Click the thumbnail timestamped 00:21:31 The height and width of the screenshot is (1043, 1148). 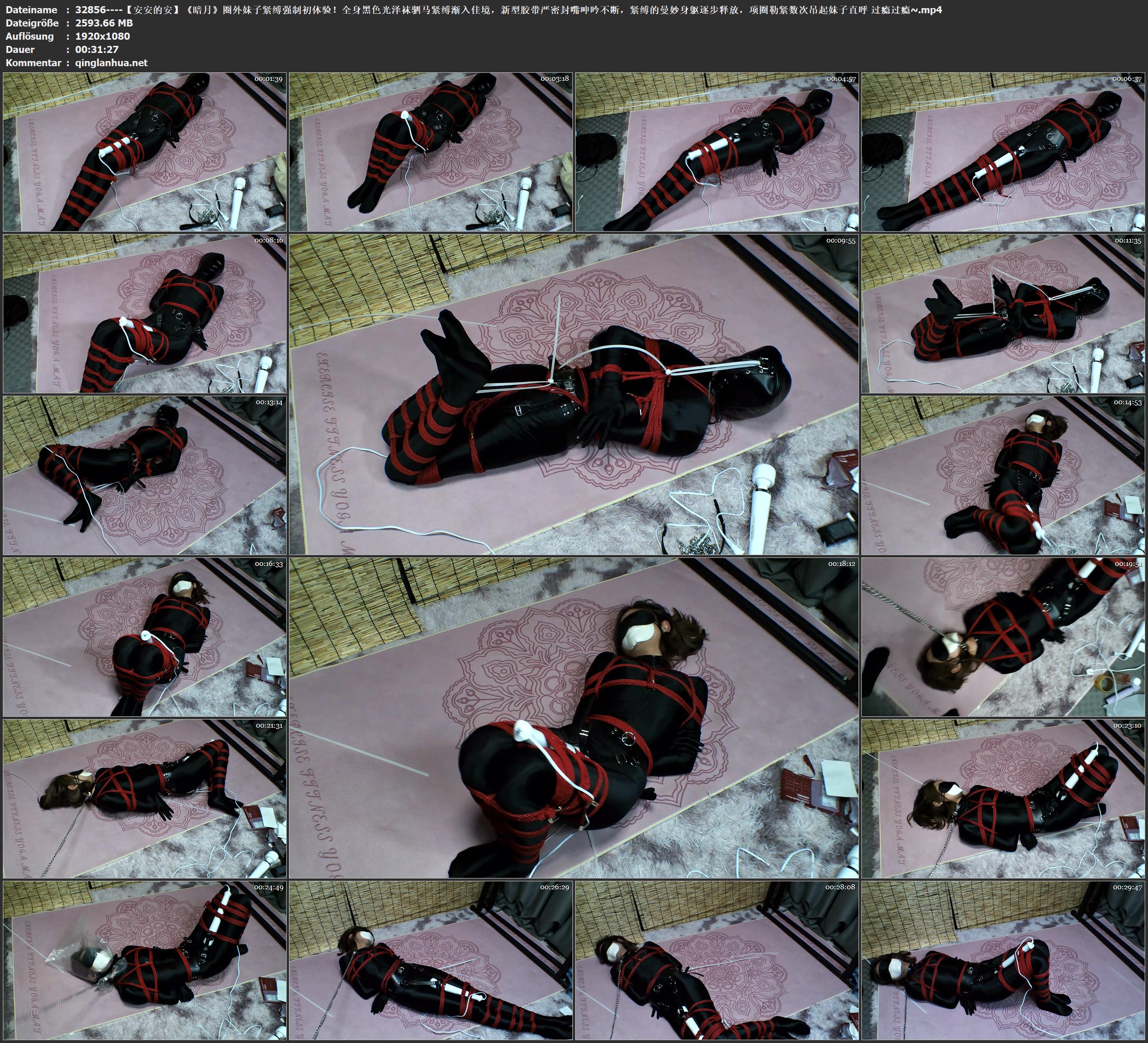click(x=145, y=798)
